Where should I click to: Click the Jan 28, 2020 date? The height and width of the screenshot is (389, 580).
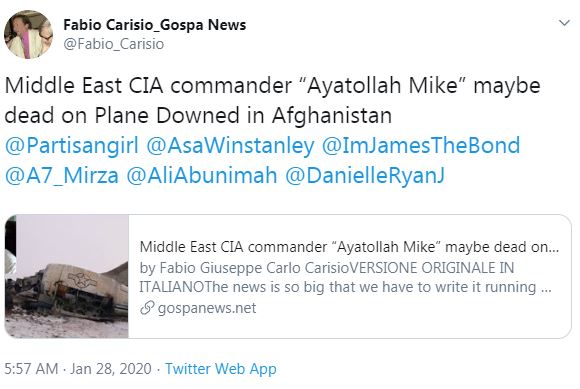(111, 369)
